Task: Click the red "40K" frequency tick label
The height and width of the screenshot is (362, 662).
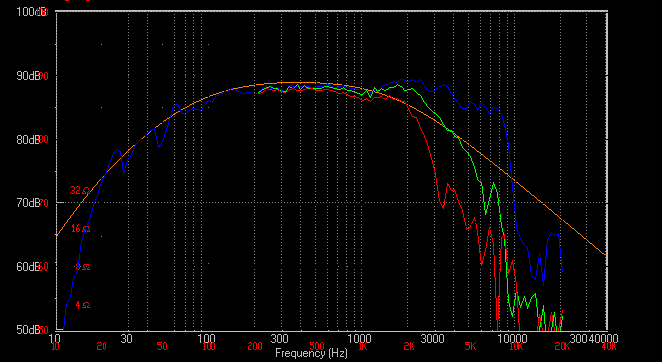Action: coord(609,347)
